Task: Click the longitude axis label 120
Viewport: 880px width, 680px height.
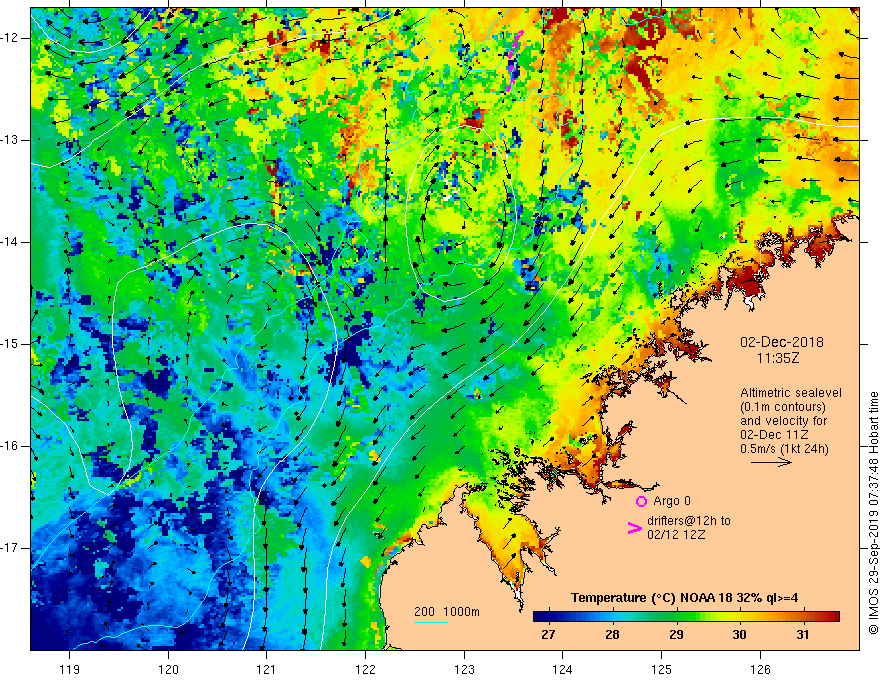Action: pos(168,669)
